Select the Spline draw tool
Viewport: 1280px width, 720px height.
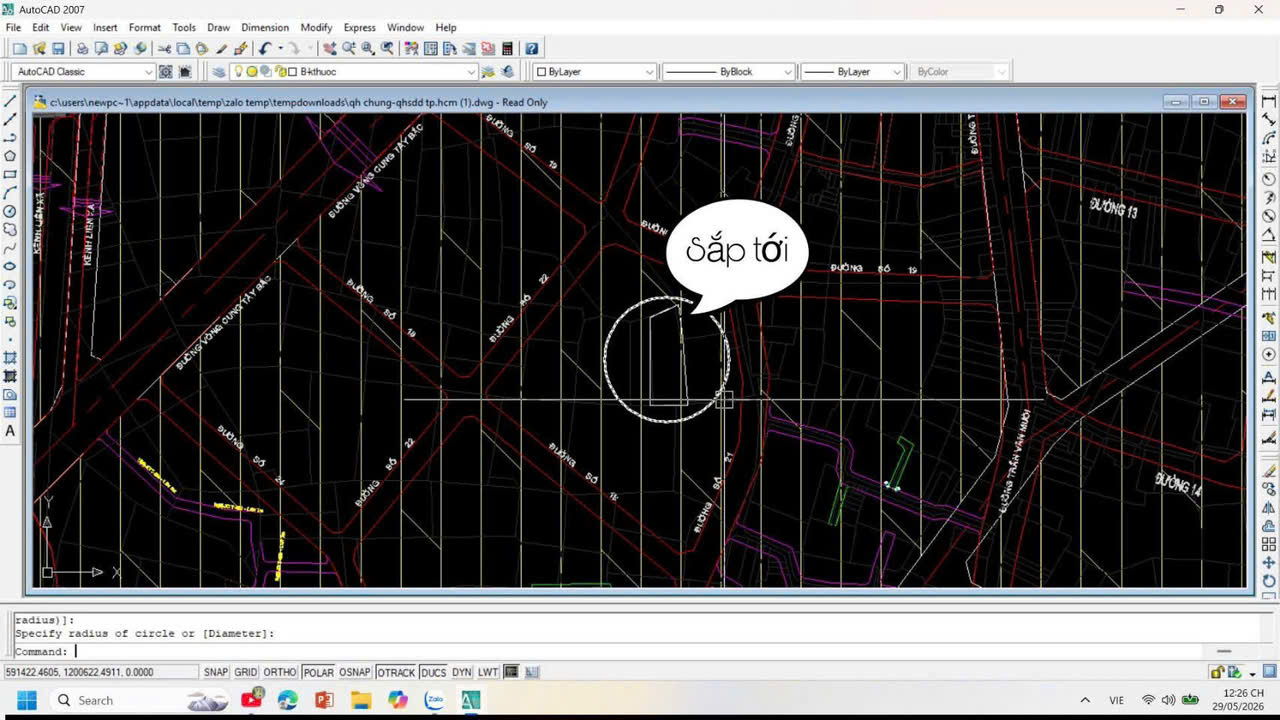(10, 247)
